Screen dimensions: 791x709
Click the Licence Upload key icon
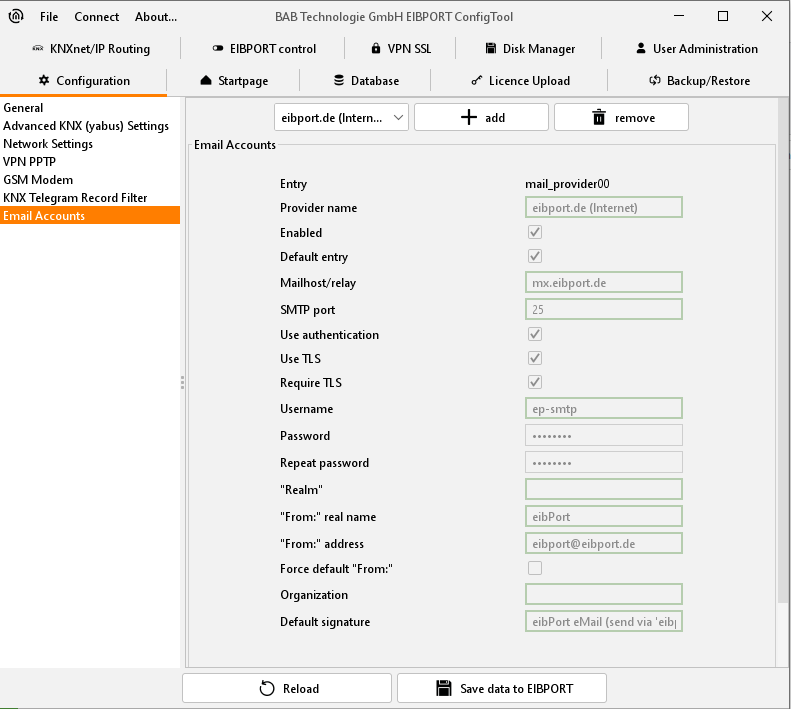tap(476, 81)
